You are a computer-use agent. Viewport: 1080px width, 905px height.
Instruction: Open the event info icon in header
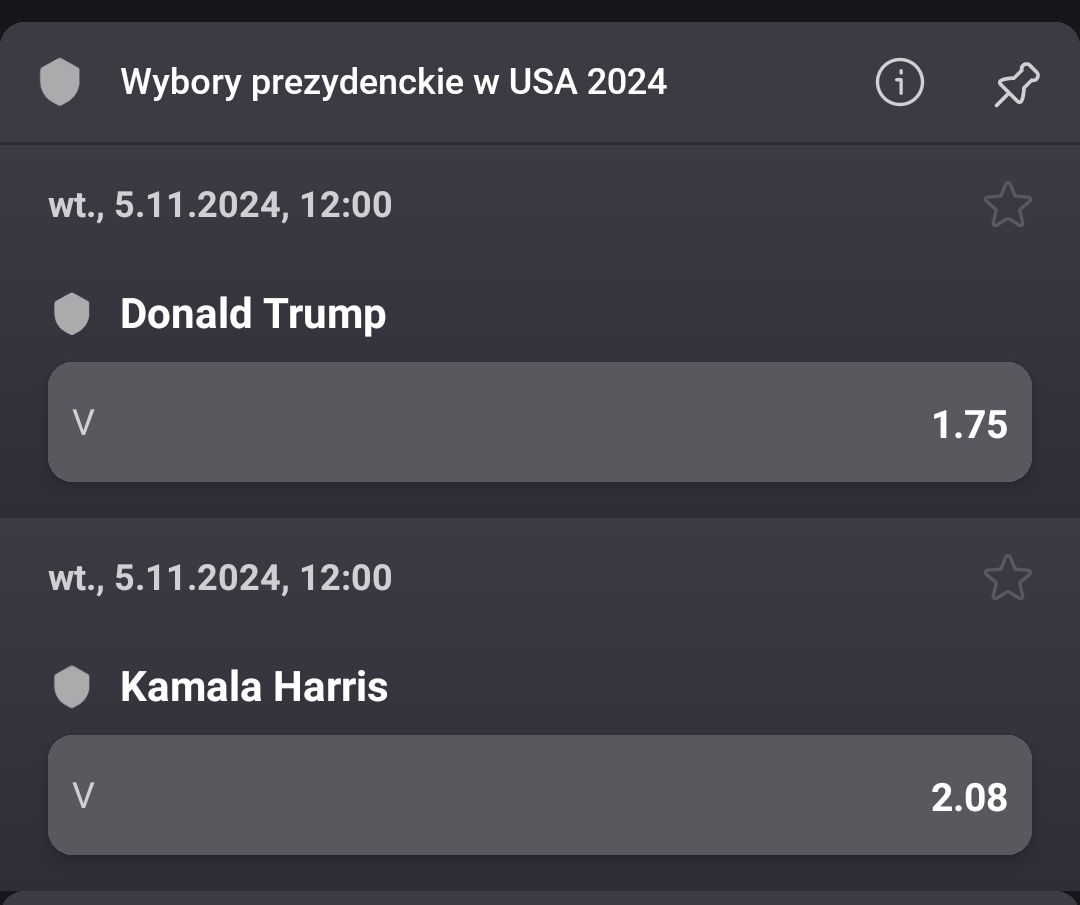click(899, 83)
